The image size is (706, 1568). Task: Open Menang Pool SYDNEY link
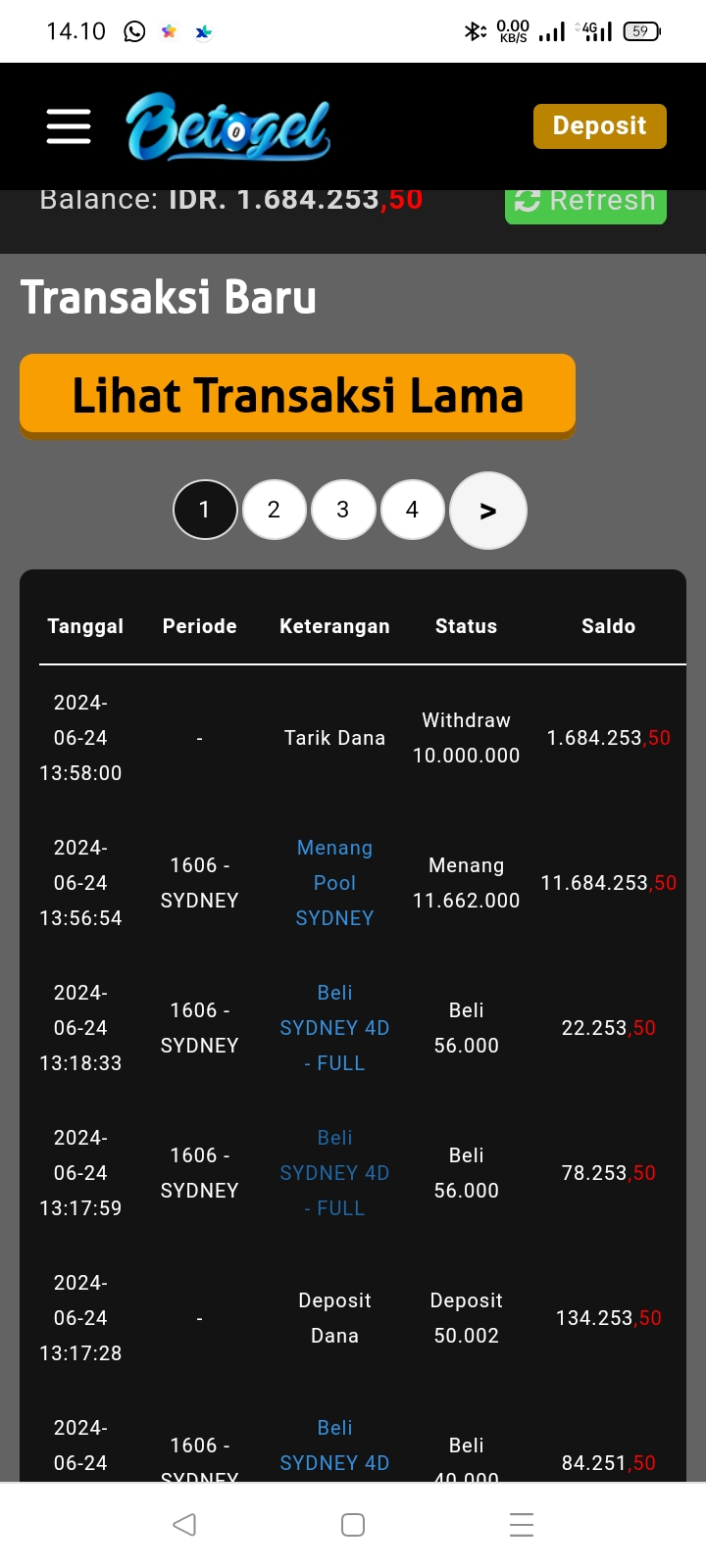tap(334, 883)
